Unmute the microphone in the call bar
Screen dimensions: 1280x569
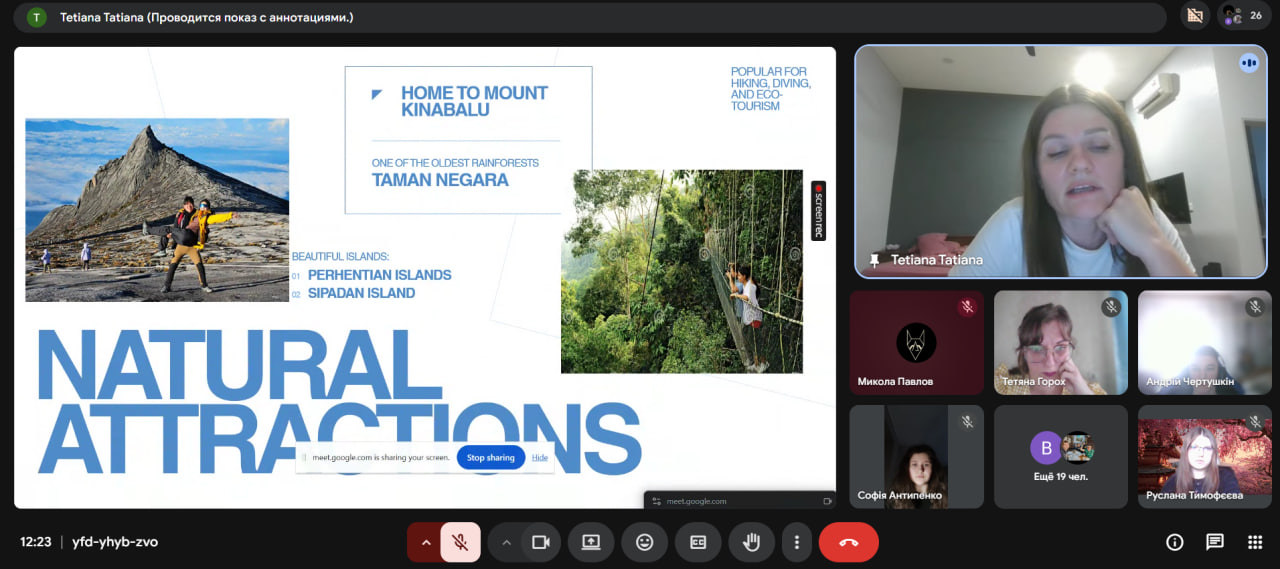click(x=460, y=542)
